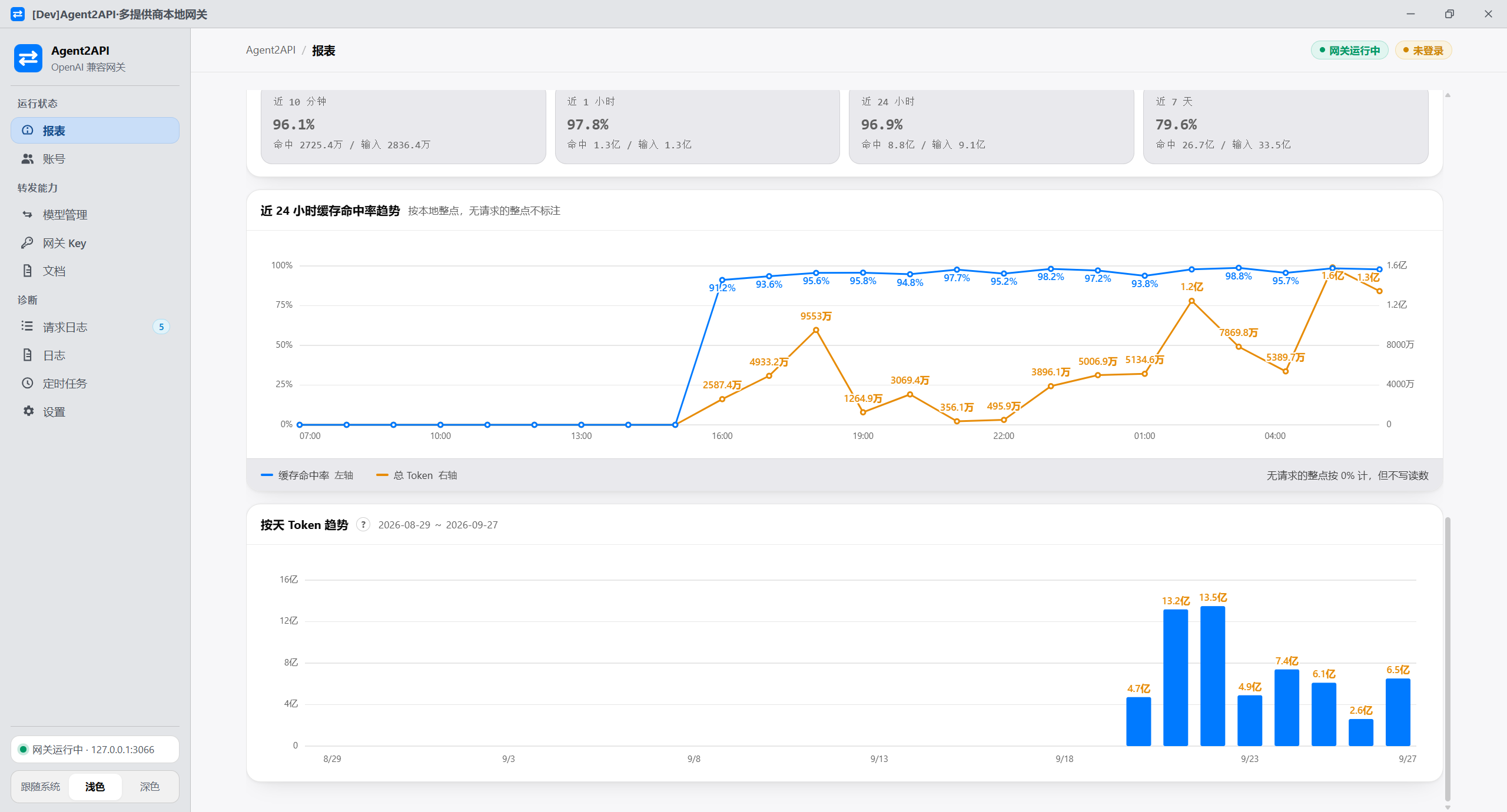Screen dimensions: 1507x812
Task: Click the 近 1 小时 card value 97.8%
Action: coord(587,124)
